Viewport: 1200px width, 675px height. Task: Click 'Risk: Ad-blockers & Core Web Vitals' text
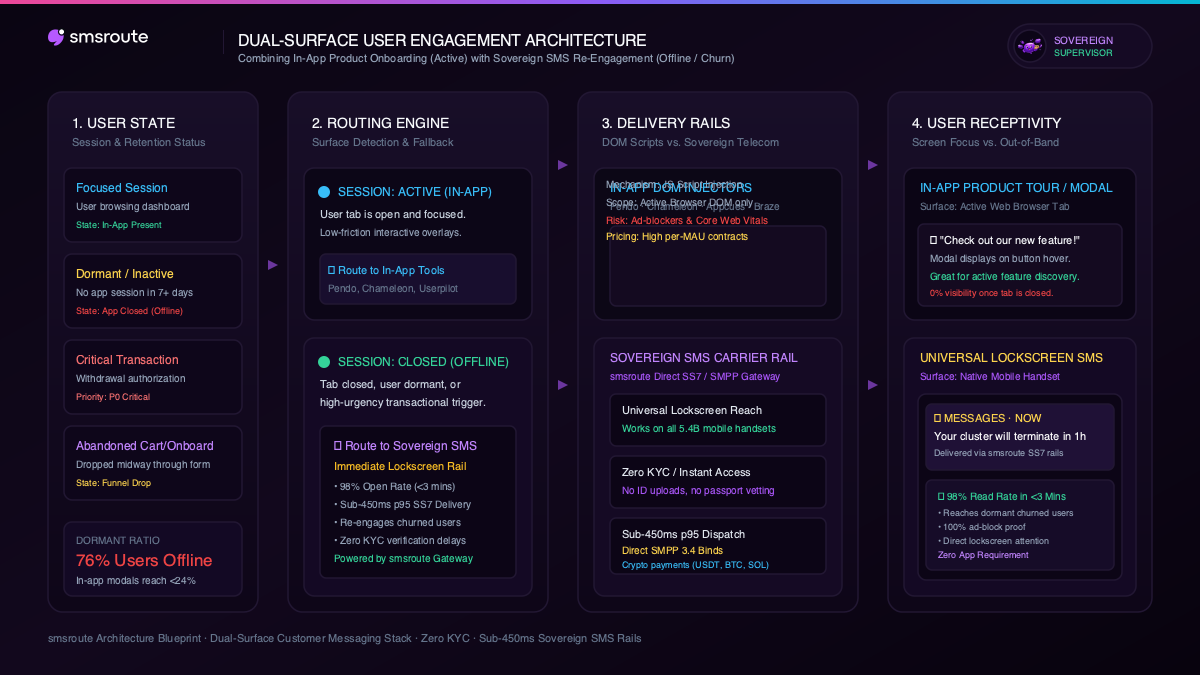click(x=689, y=220)
